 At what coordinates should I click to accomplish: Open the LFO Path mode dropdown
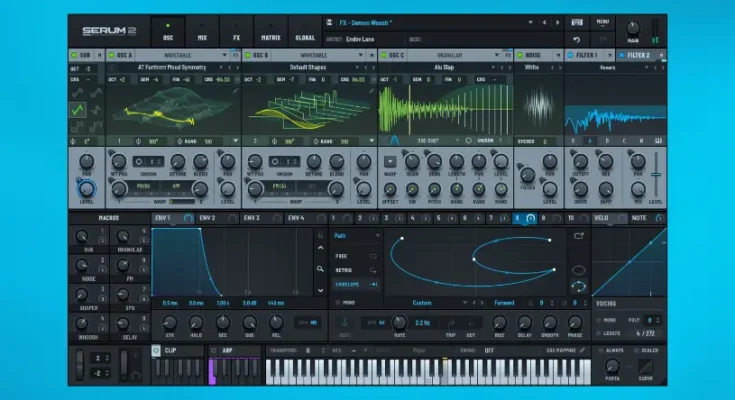coord(356,236)
